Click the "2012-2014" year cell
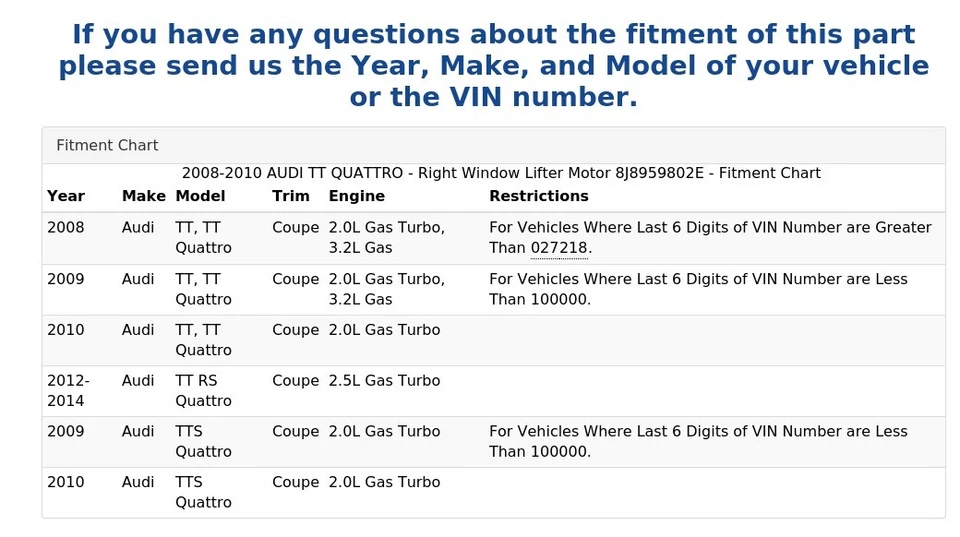 click(x=68, y=391)
